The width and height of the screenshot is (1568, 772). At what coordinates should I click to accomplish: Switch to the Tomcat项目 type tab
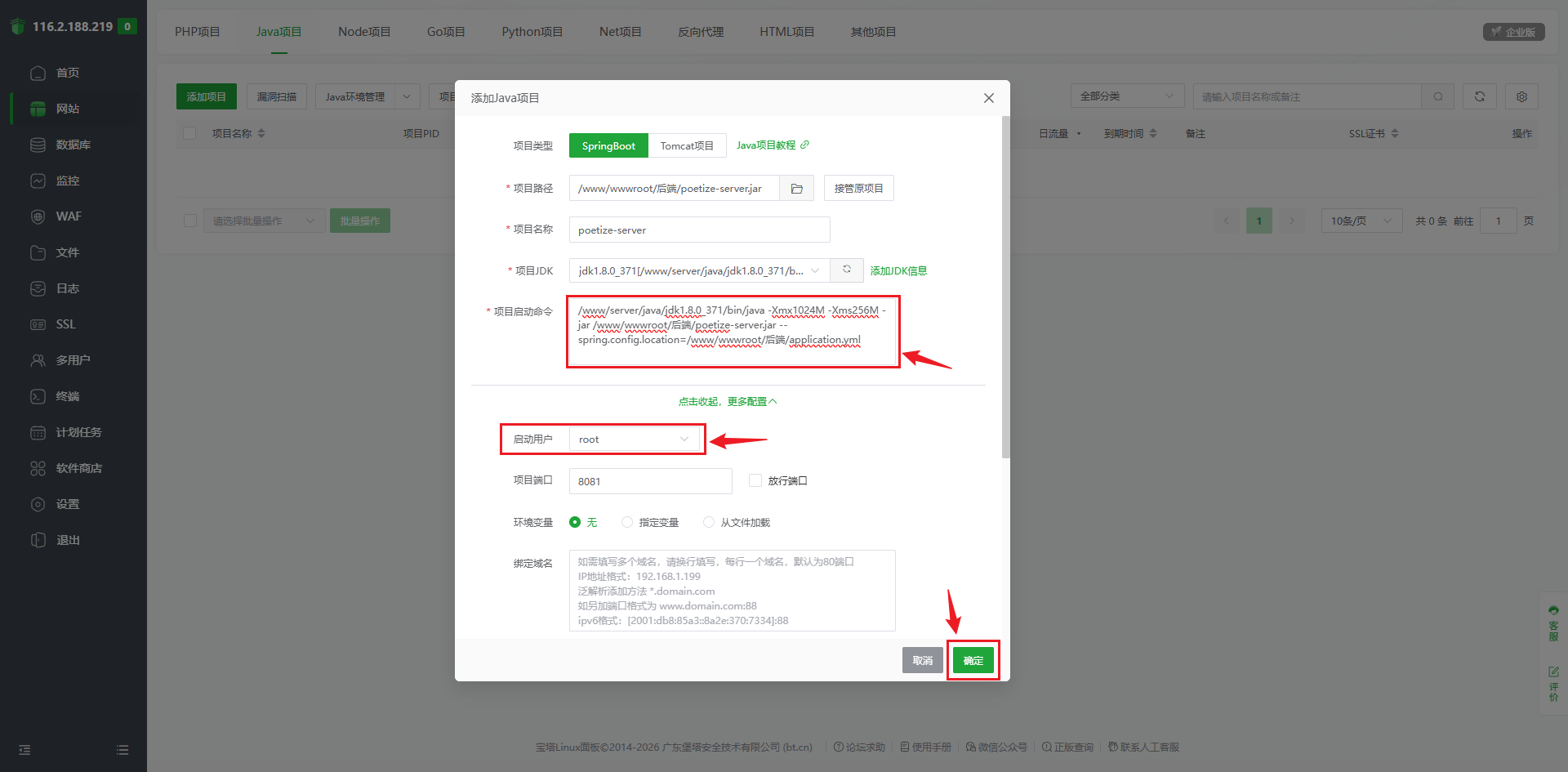tap(686, 146)
